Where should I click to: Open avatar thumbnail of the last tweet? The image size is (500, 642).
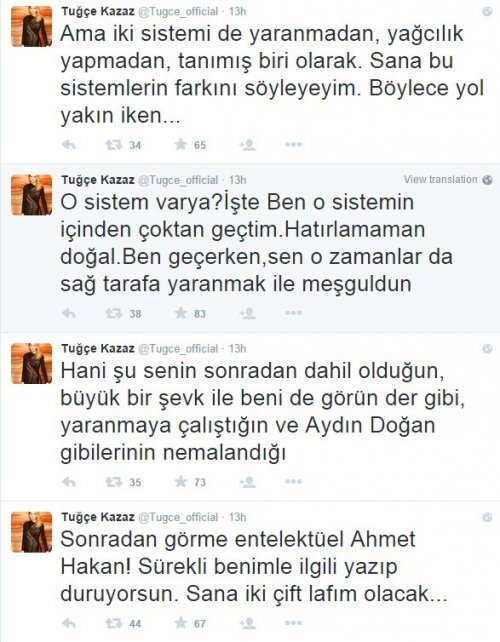[32, 532]
